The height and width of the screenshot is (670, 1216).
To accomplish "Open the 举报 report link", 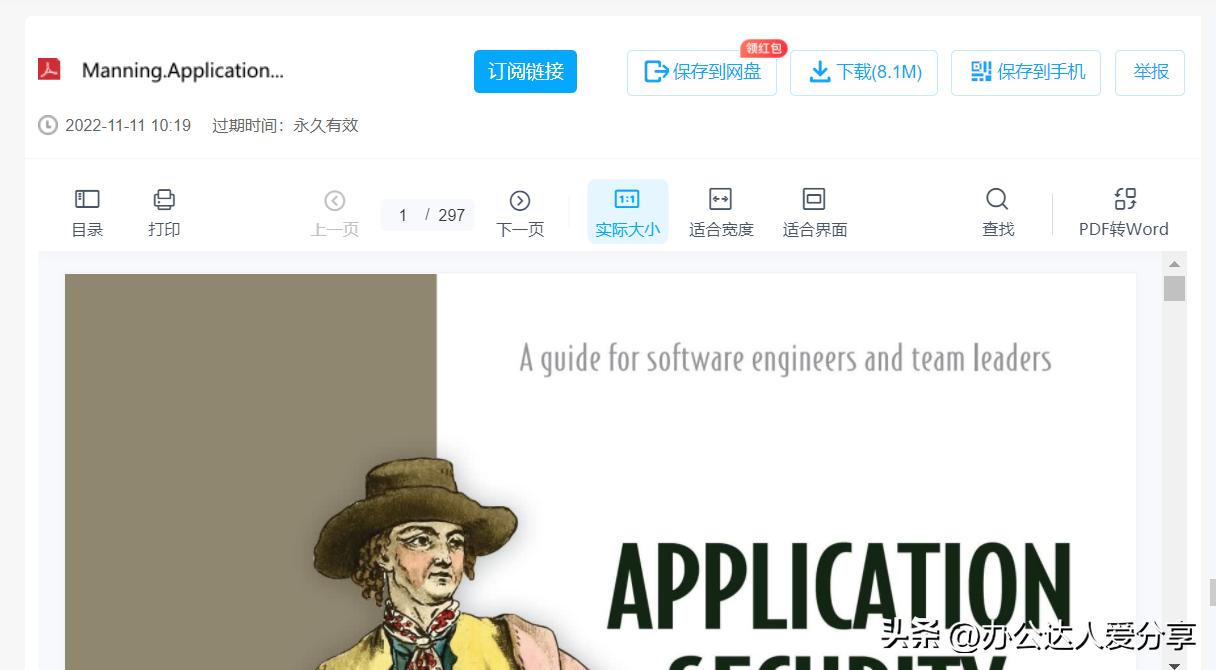I will (1149, 72).
